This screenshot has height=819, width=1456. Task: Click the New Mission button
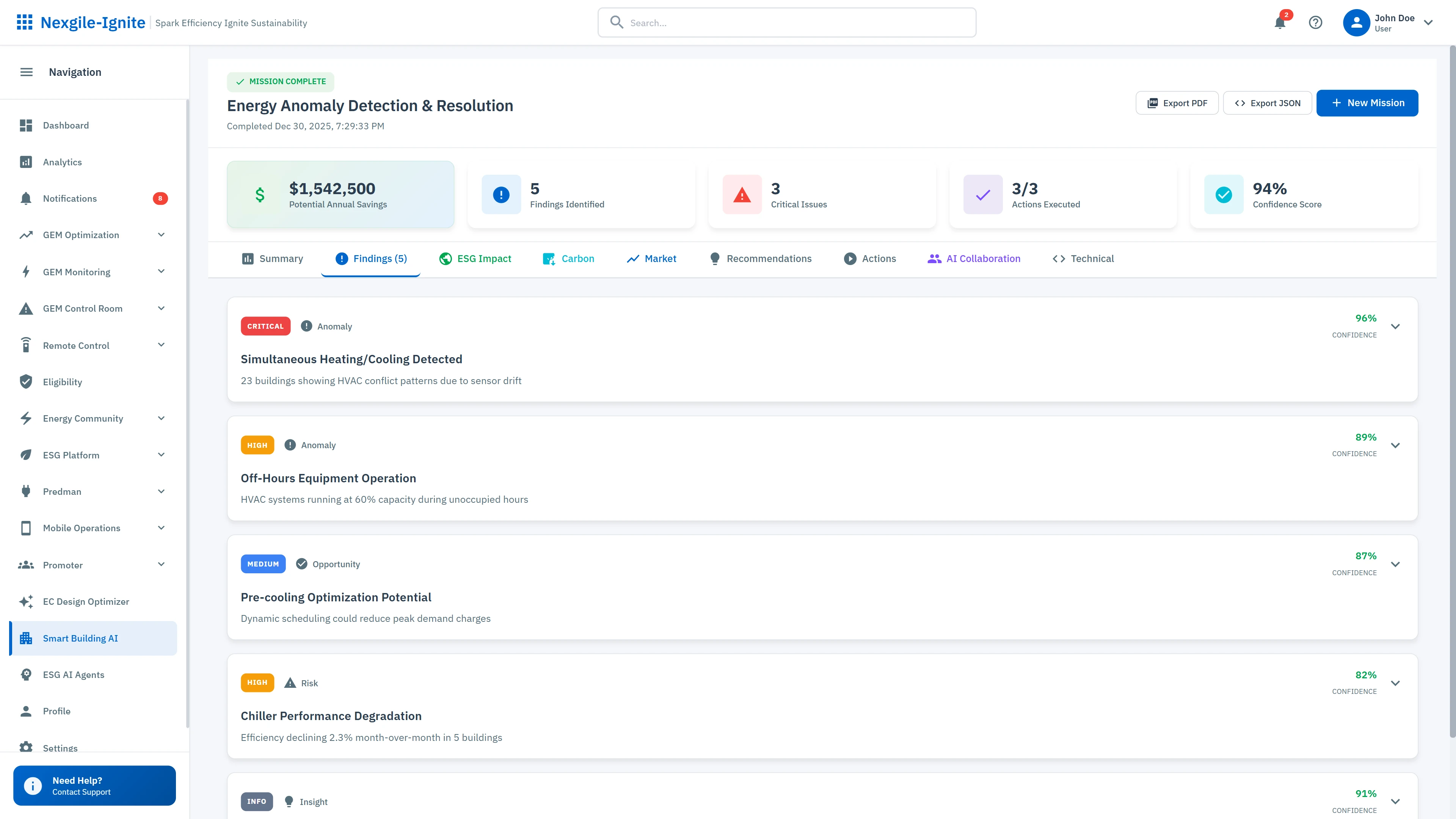[x=1367, y=103]
